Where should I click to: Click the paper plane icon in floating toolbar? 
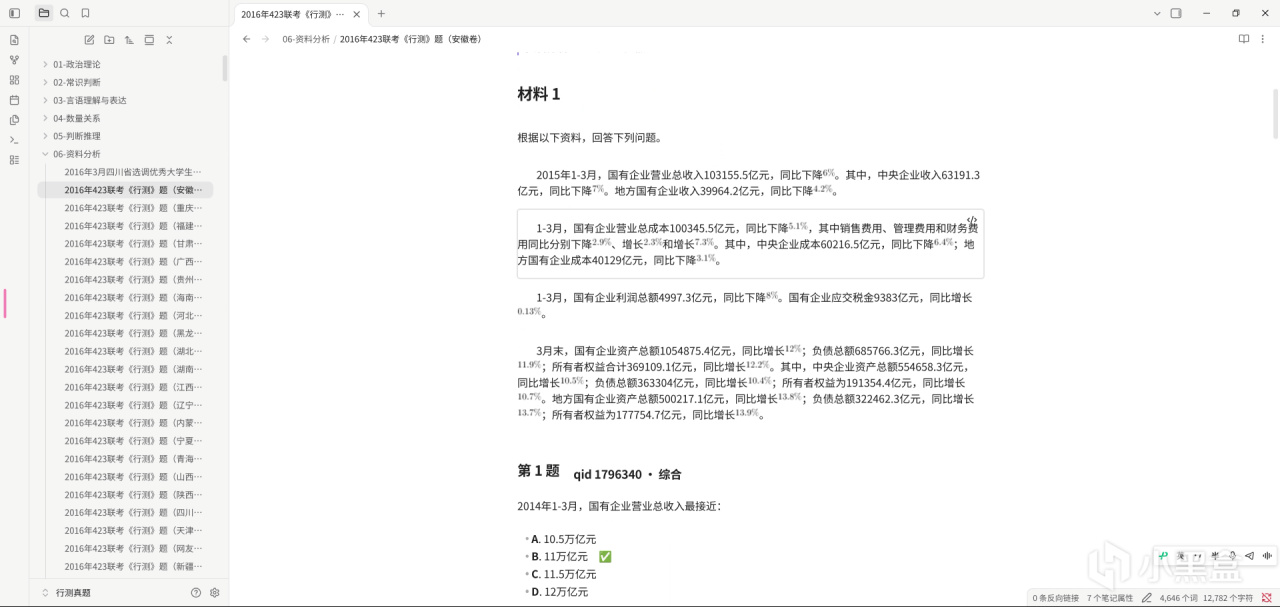pos(1250,556)
